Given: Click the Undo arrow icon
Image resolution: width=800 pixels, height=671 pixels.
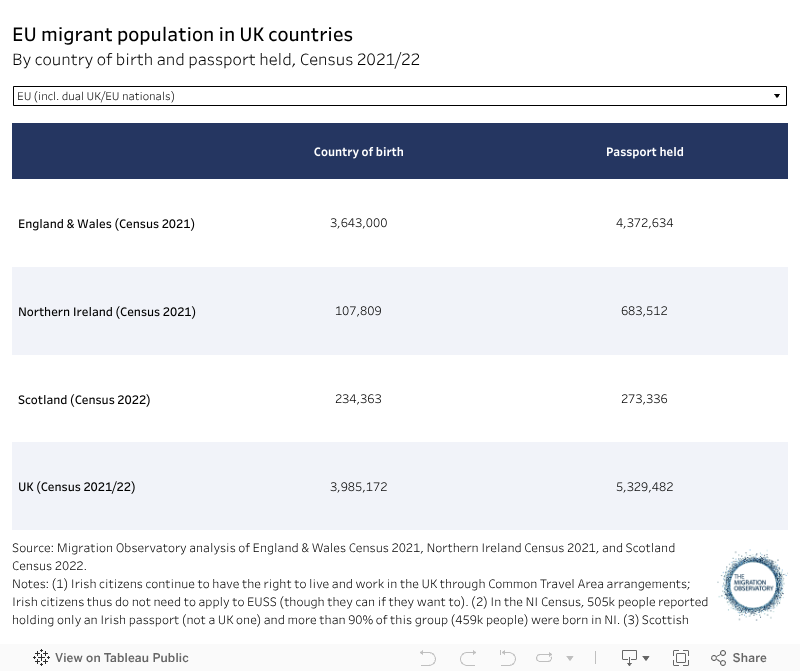Looking at the screenshot, I should pyautogui.click(x=428, y=658).
